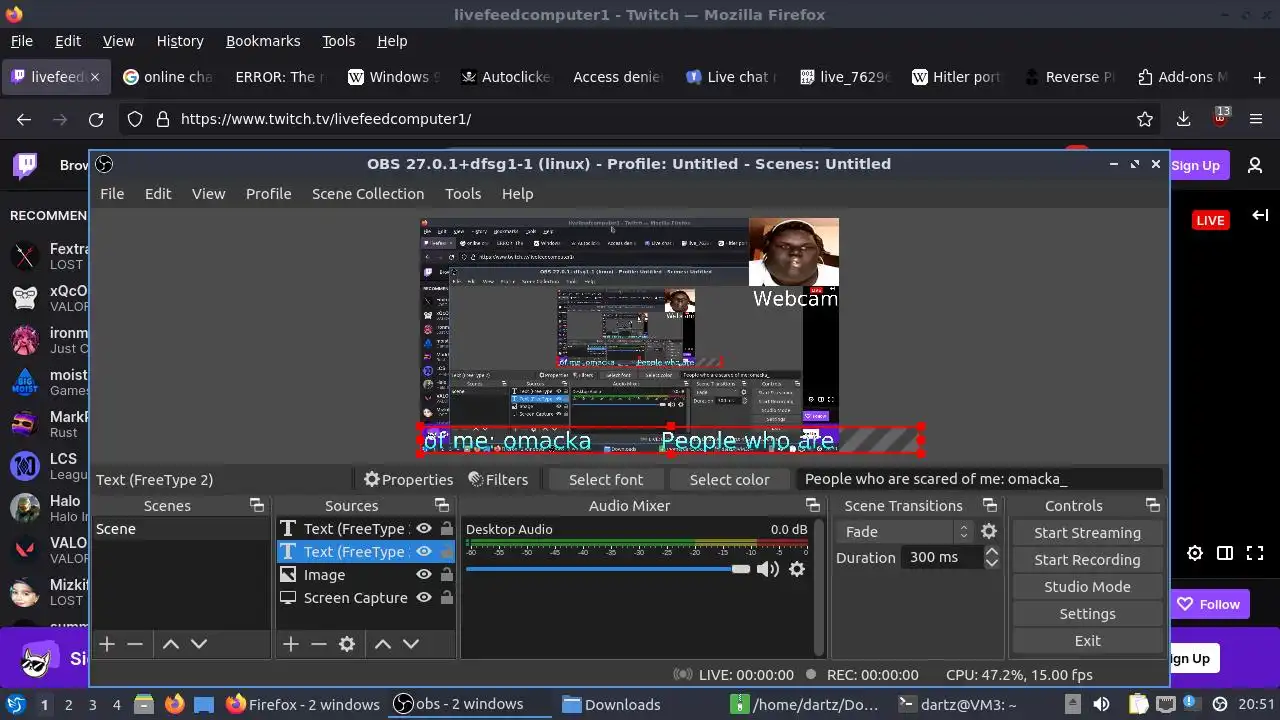
Task: Click the Start Streaming button
Action: point(1087,533)
